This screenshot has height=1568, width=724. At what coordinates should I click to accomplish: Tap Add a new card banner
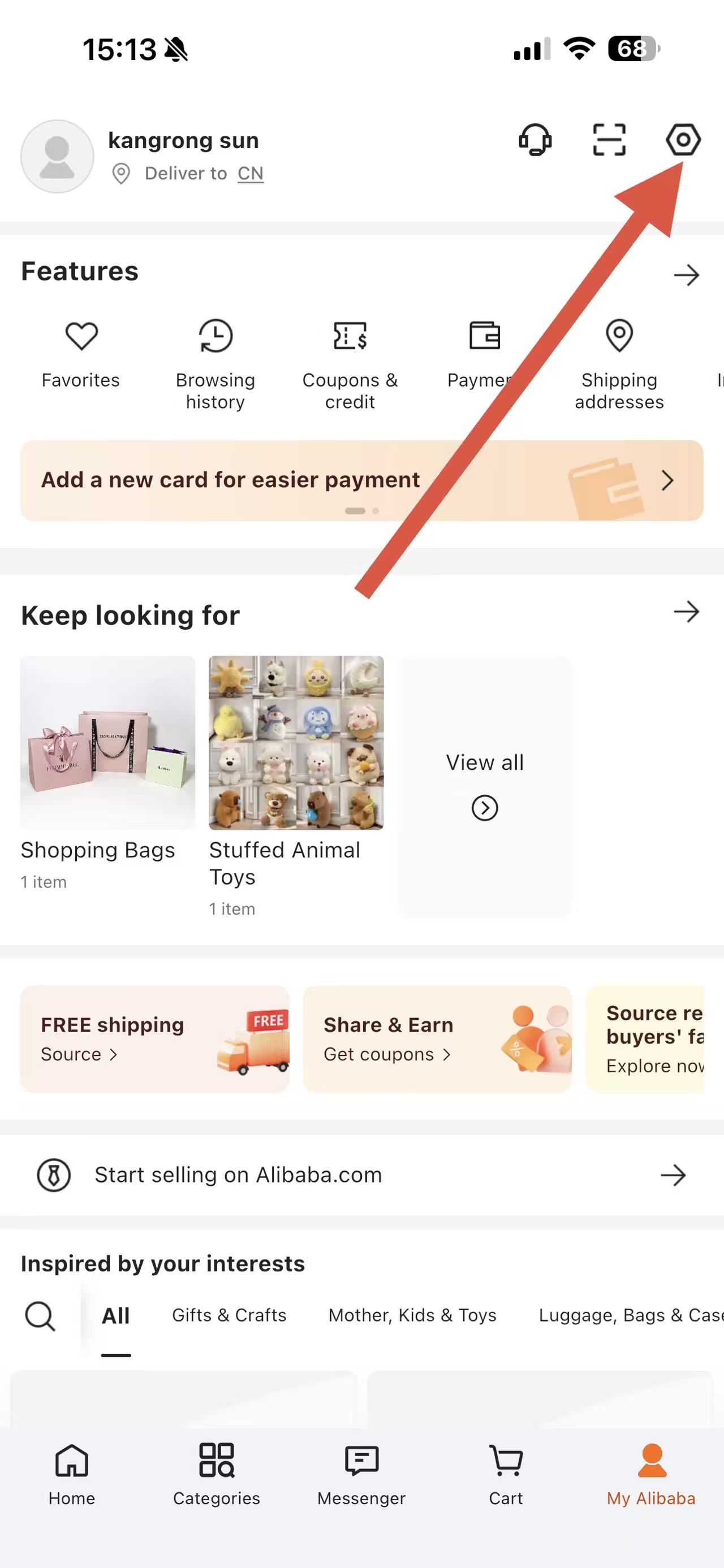pos(361,480)
